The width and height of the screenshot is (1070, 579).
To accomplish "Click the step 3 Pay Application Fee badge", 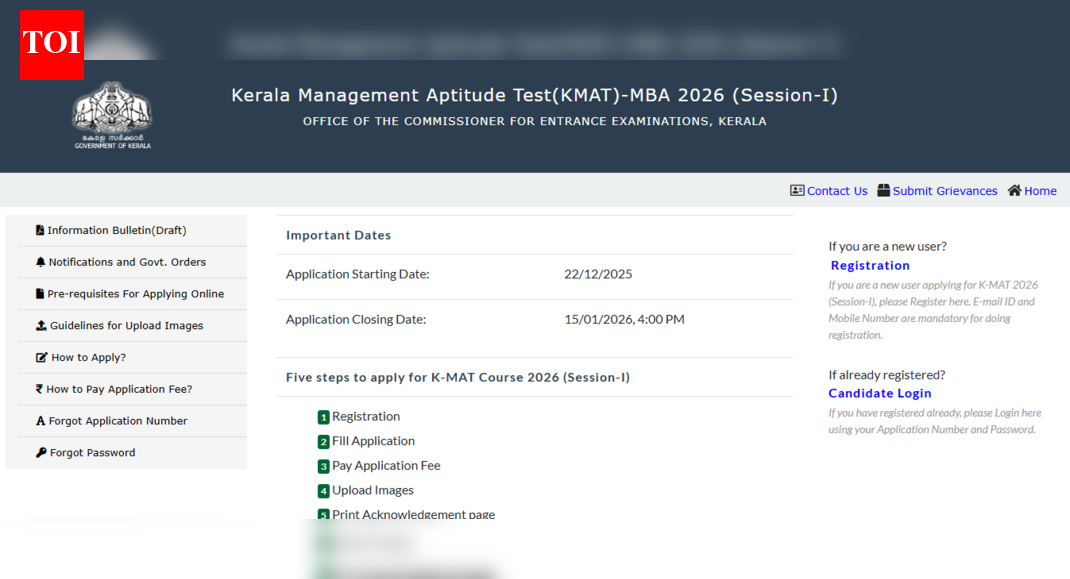I will coord(322,465).
